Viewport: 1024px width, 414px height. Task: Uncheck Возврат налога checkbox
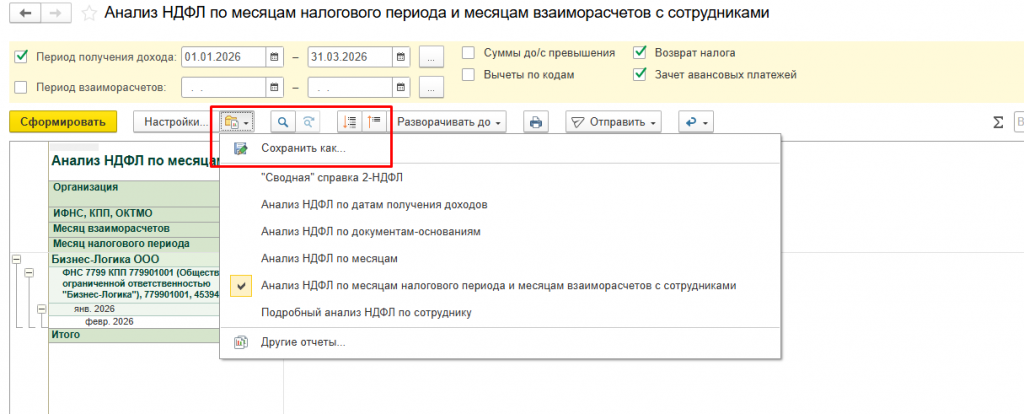640,53
